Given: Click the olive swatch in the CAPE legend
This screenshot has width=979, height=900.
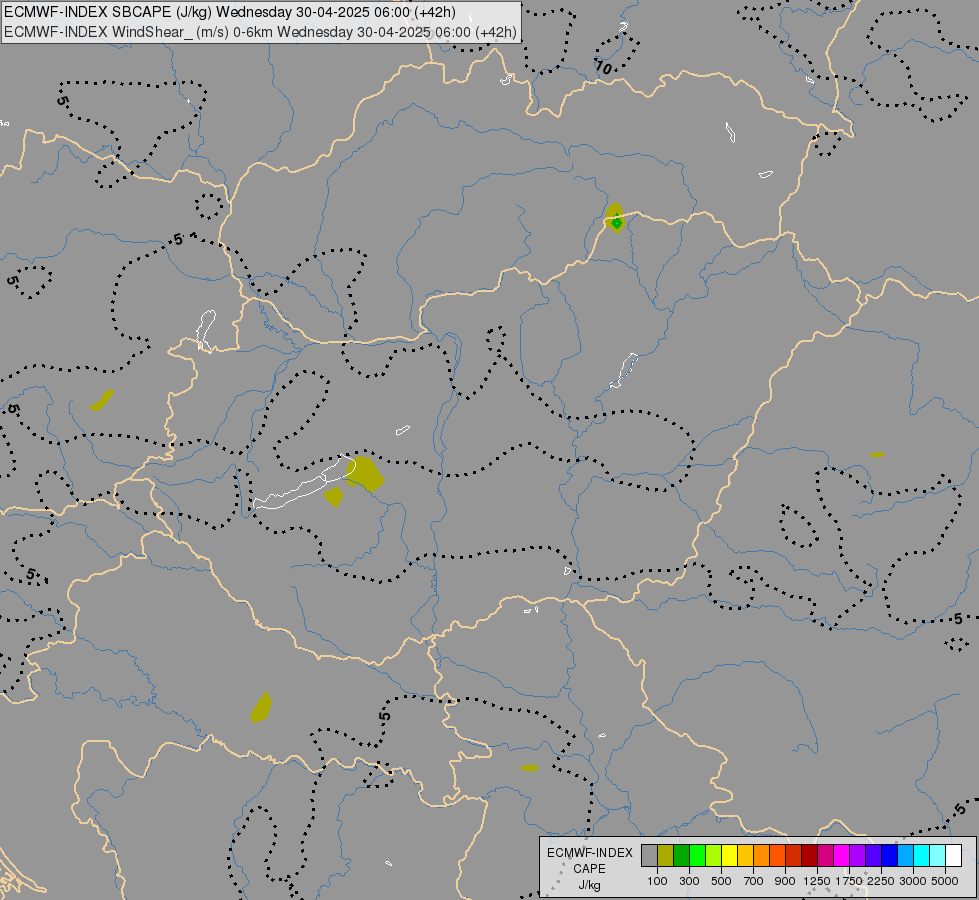Looking at the screenshot, I should click(666, 855).
